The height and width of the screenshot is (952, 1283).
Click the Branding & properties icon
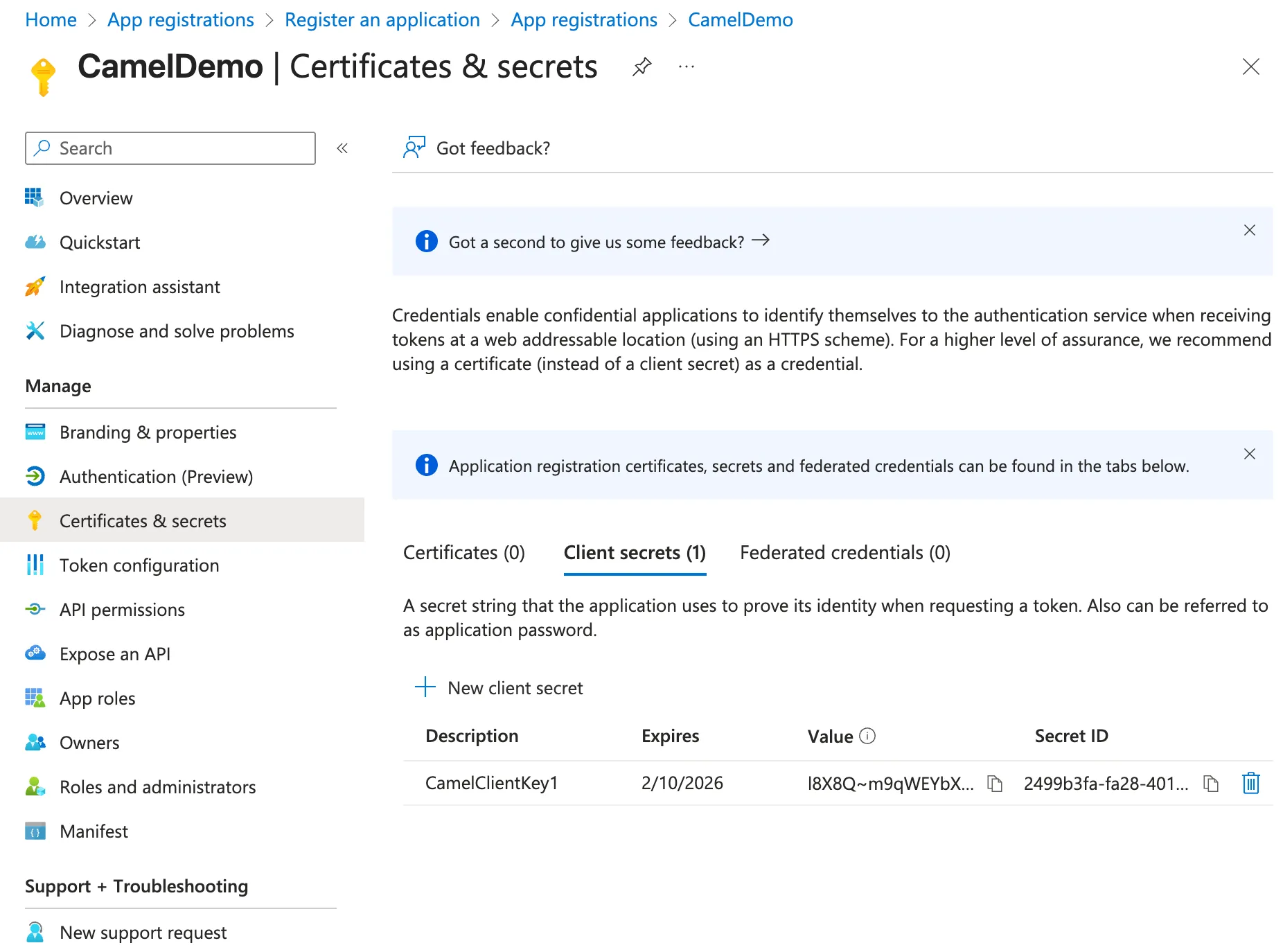click(x=35, y=432)
